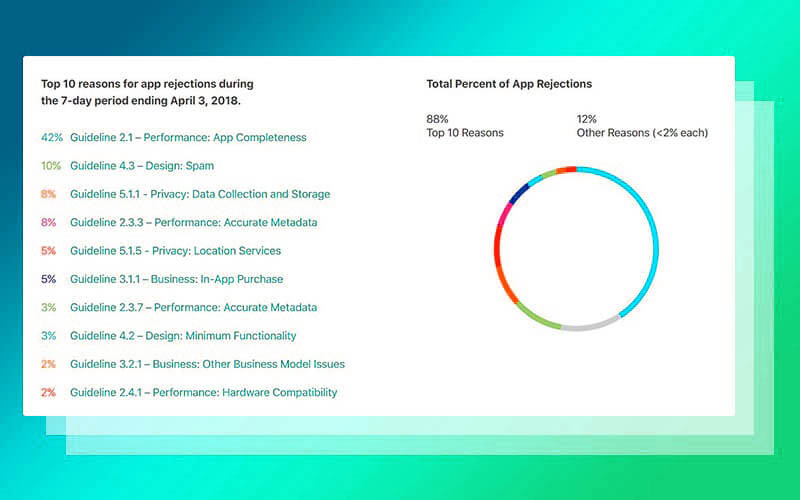Click the '88% Top 10 Reasons' label
This screenshot has width=800, height=500.
[465, 126]
